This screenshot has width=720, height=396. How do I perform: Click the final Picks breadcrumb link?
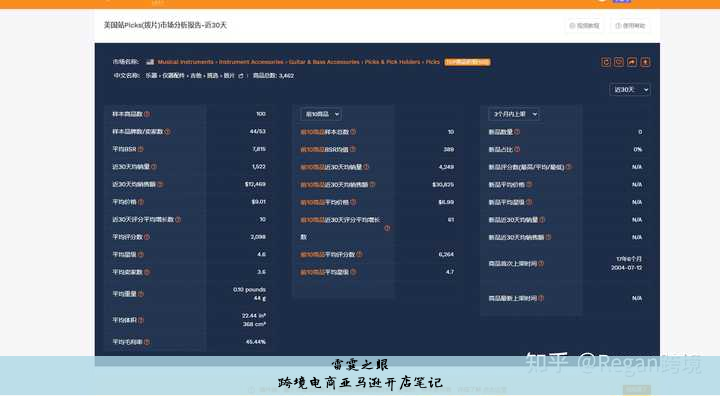click(433, 62)
